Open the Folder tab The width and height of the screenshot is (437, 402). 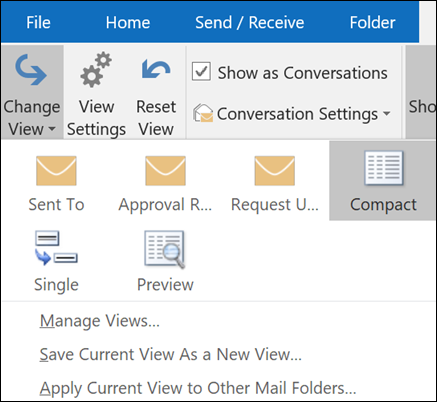372,23
